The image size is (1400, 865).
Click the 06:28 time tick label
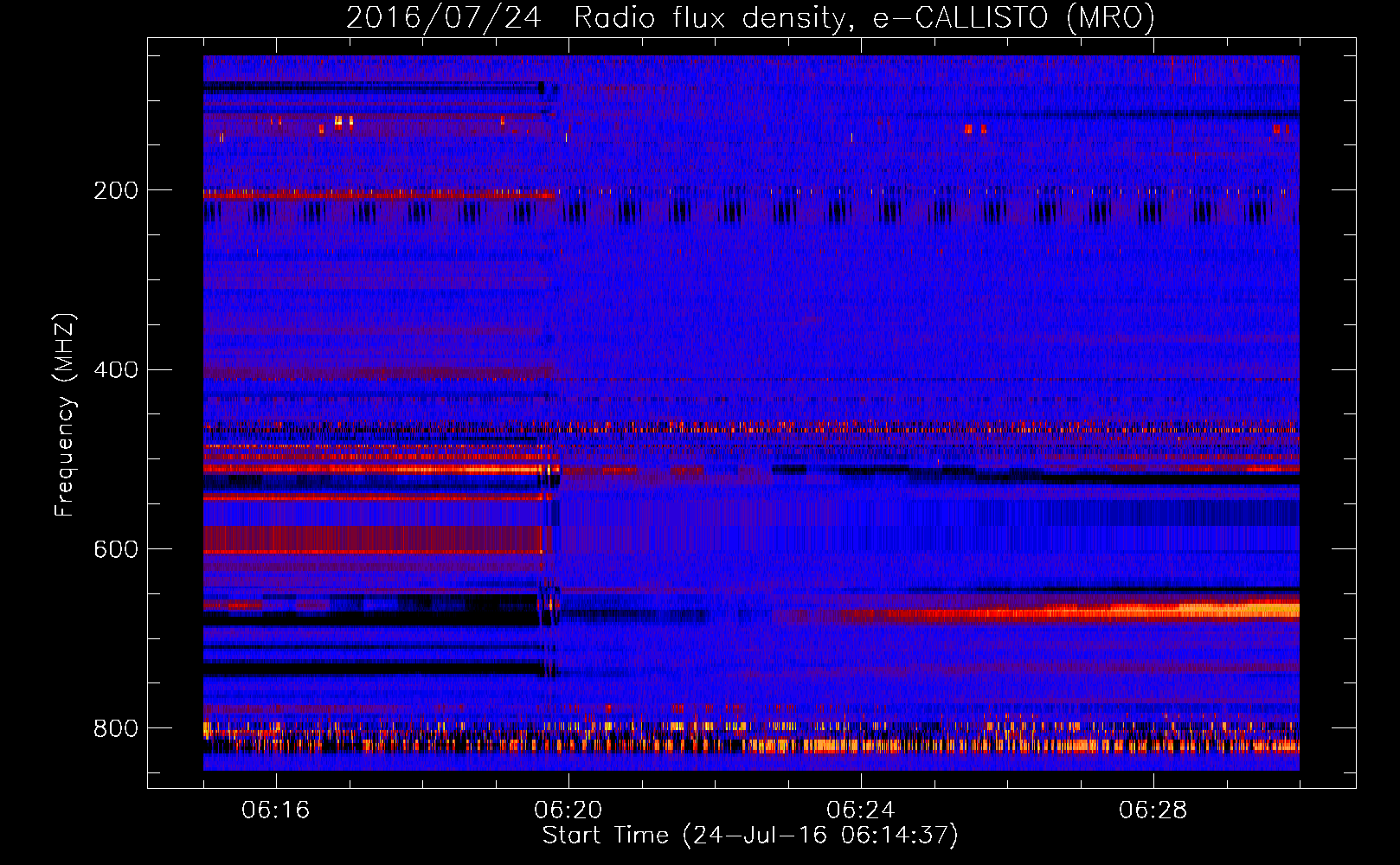(1153, 811)
